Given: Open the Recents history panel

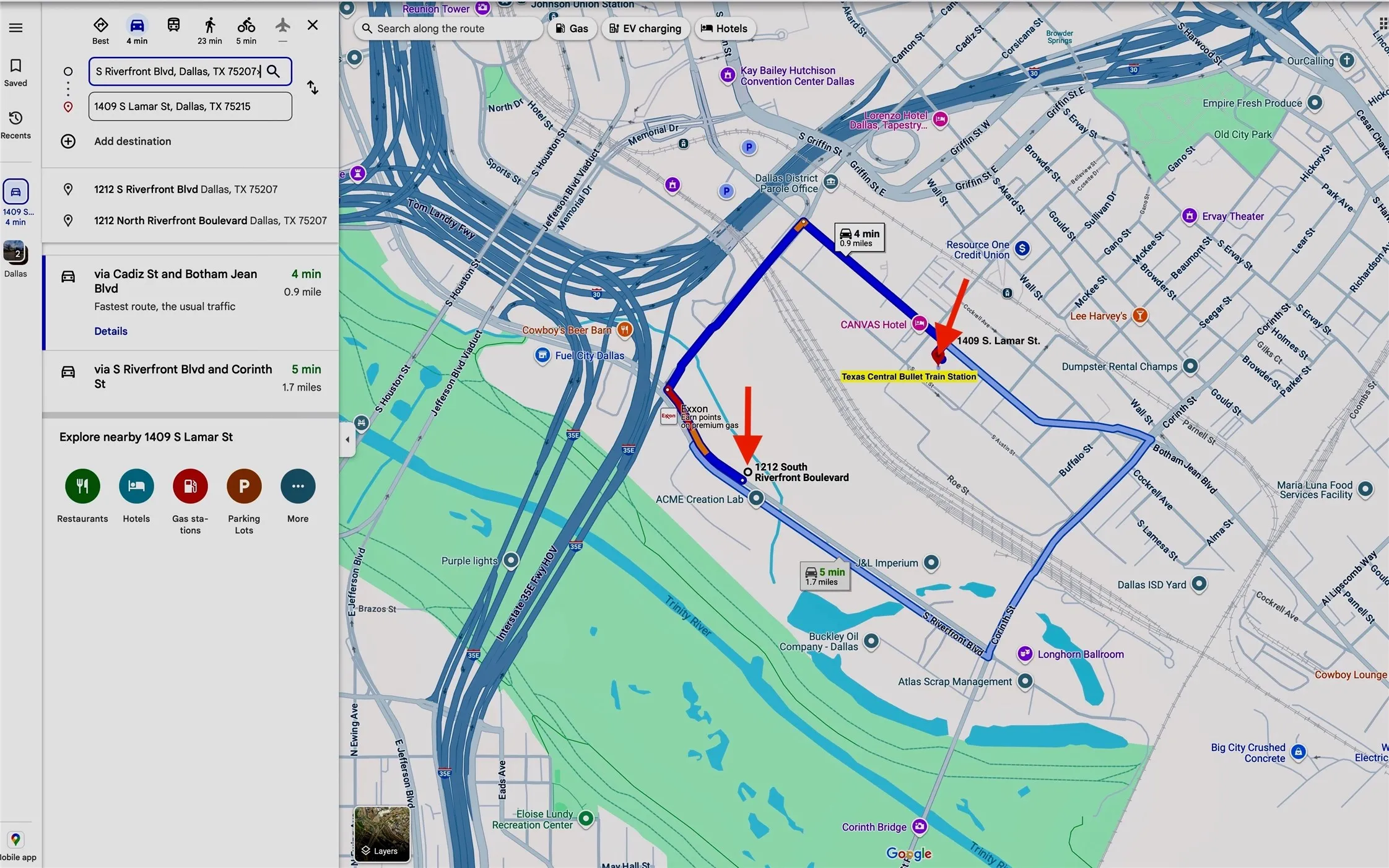Looking at the screenshot, I should point(15,124).
